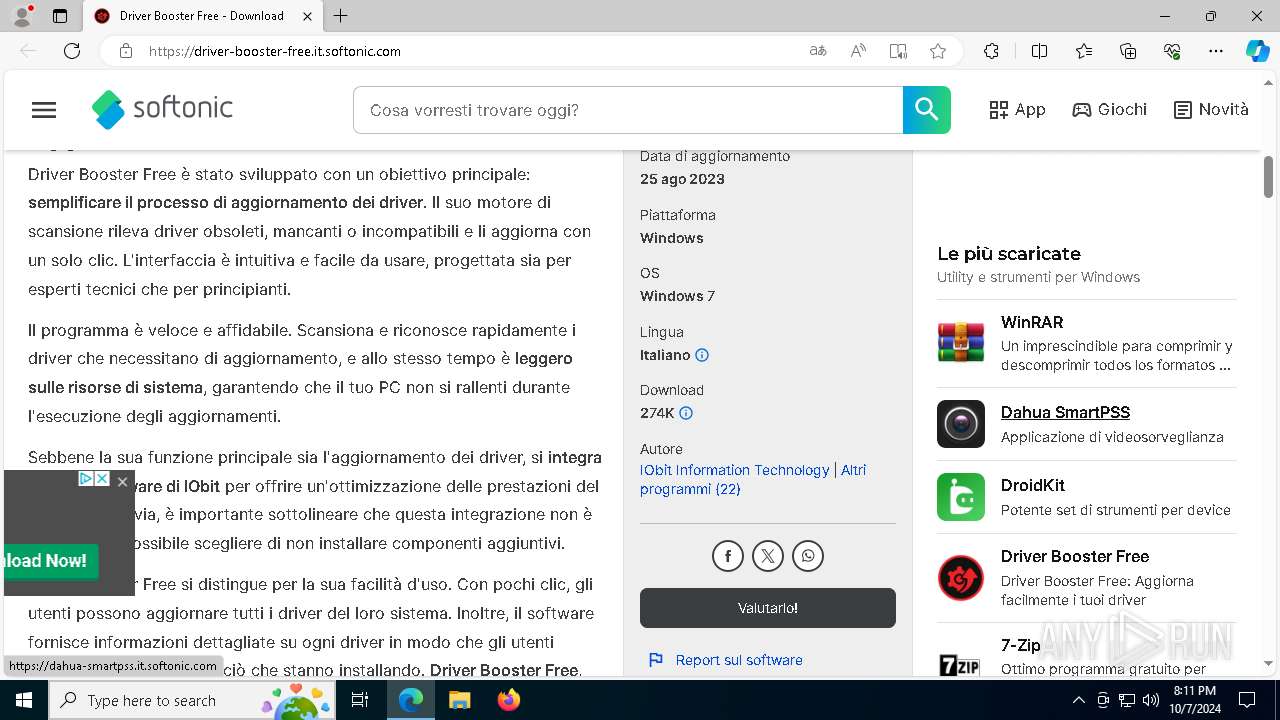Open a new tab
The width and height of the screenshot is (1280, 720).
341,16
